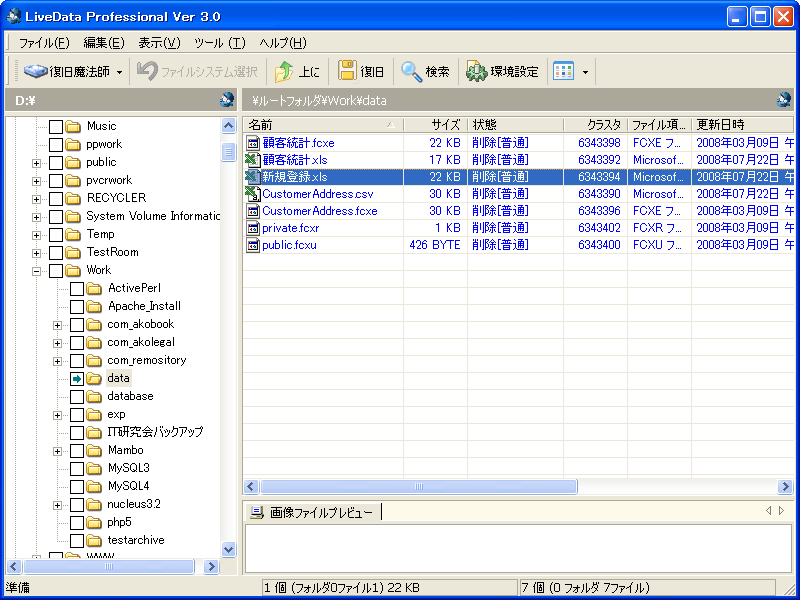800x600 pixels.
Task: Sort by the 状態 column header
Action: [515, 124]
